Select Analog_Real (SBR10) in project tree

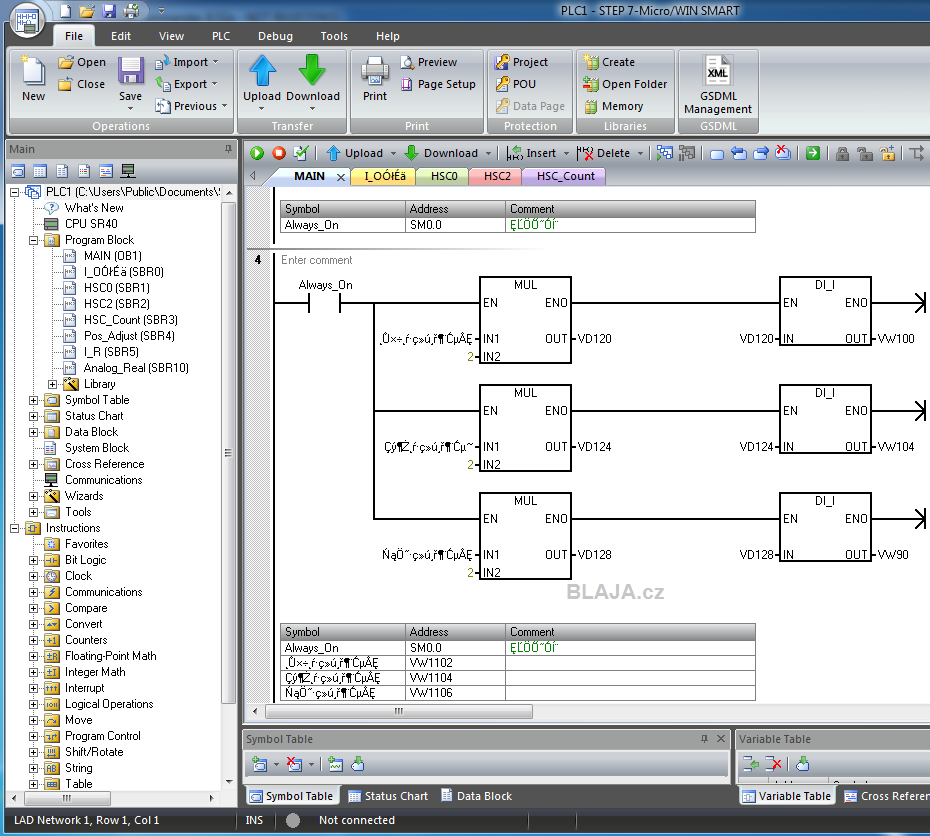pyautogui.click(x=136, y=368)
